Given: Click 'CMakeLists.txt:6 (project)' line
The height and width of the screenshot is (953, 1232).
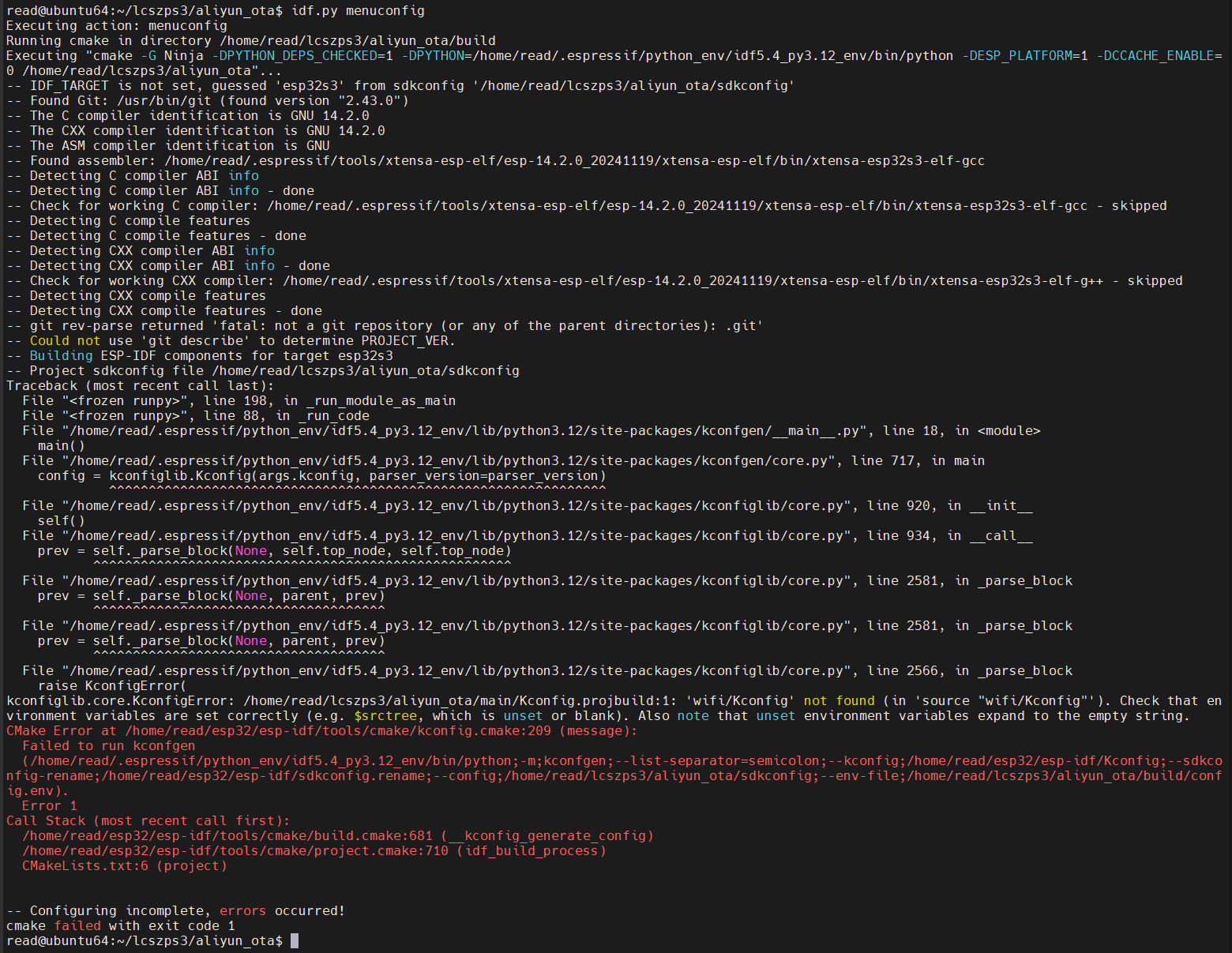Looking at the screenshot, I should (x=125, y=866).
